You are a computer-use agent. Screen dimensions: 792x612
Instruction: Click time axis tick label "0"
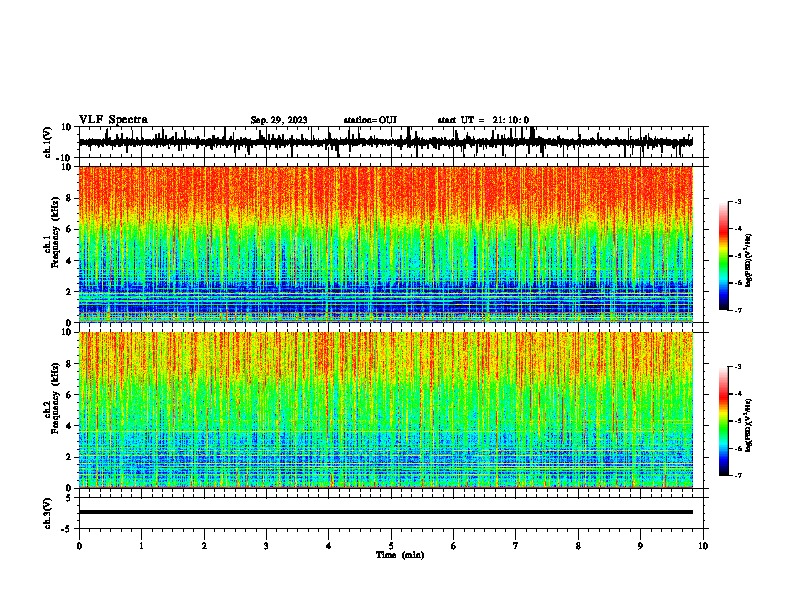[79, 546]
